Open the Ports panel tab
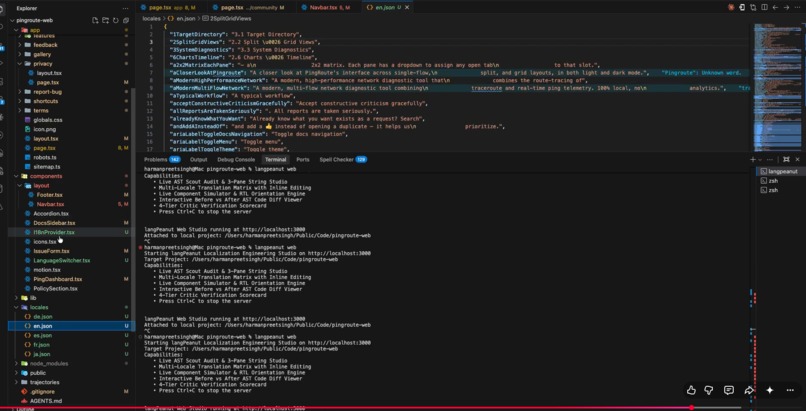Viewport: 806px width, 411px height. 303,160
